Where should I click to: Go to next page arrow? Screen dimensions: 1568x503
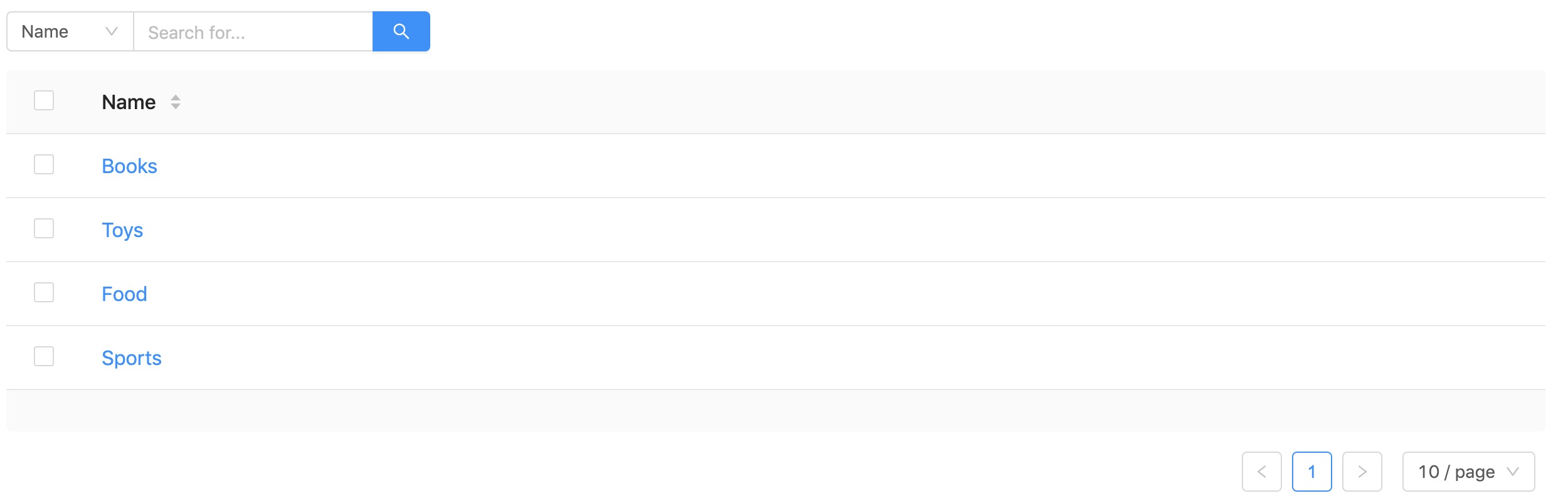point(1362,472)
